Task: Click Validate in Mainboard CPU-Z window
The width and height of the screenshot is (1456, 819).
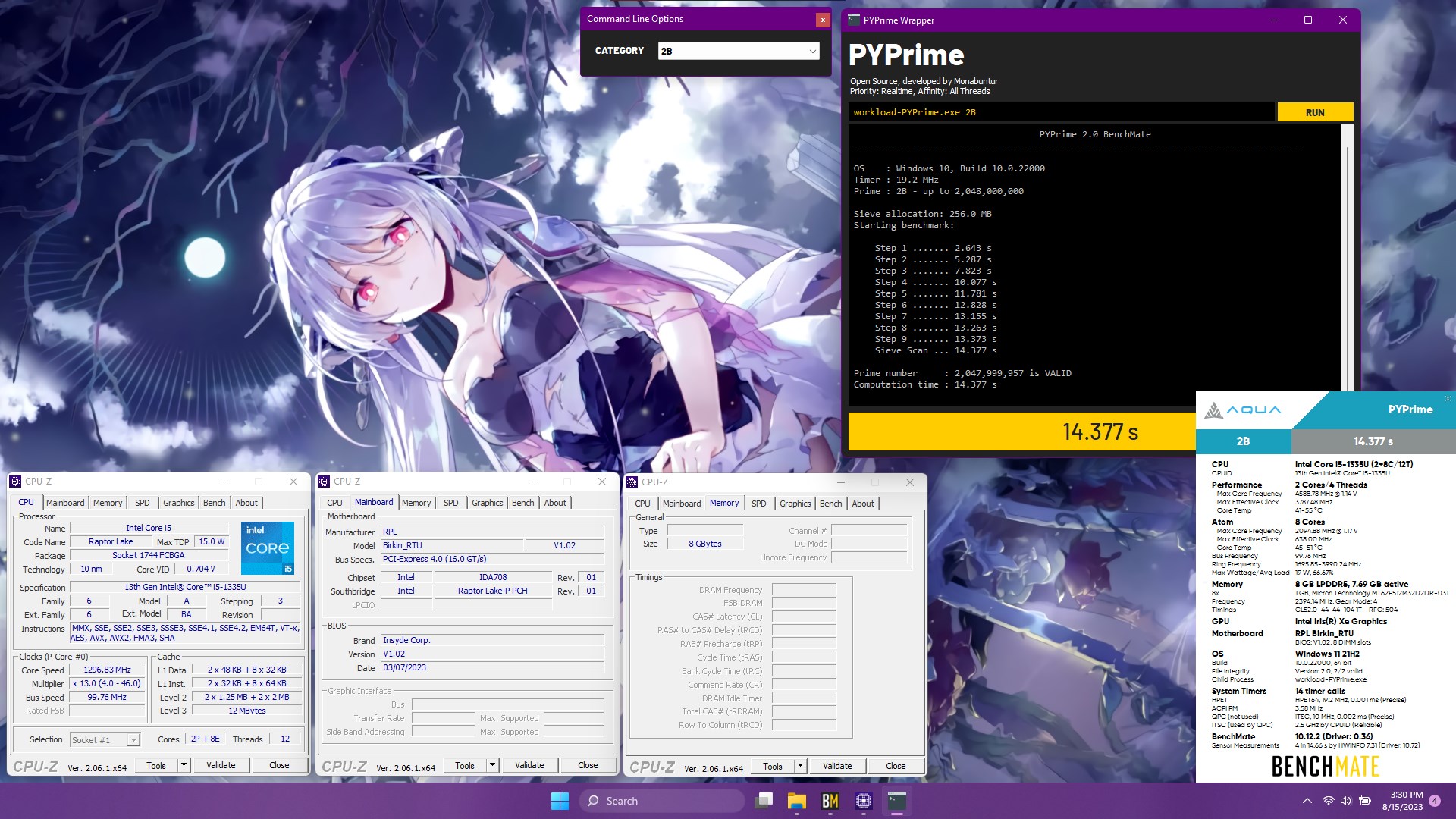Action: coord(529,765)
